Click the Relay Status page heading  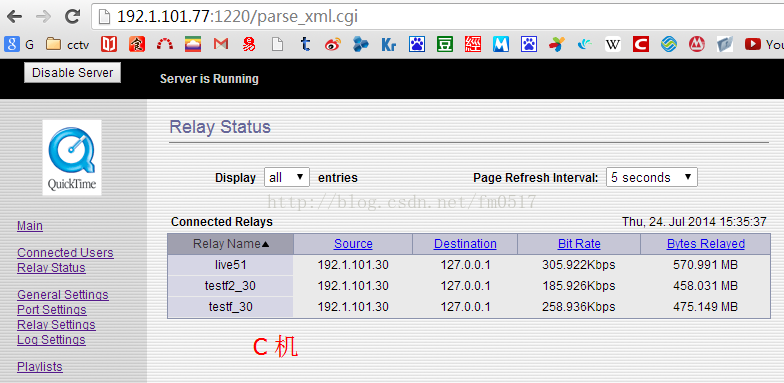[x=220, y=127]
